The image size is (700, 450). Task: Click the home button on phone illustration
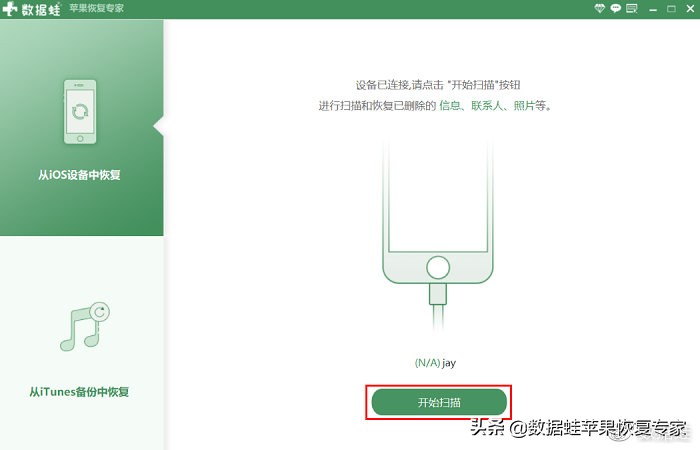pyautogui.click(x=438, y=267)
